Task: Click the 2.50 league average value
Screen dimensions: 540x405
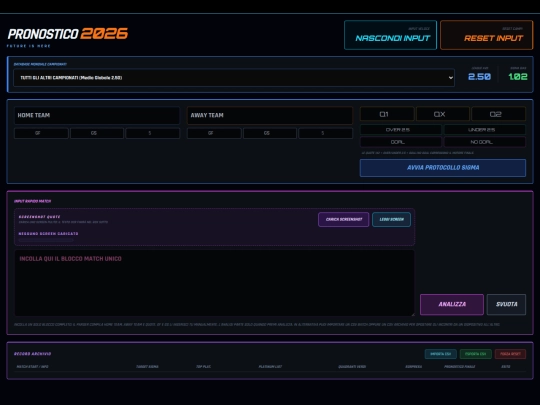Action: pos(479,76)
